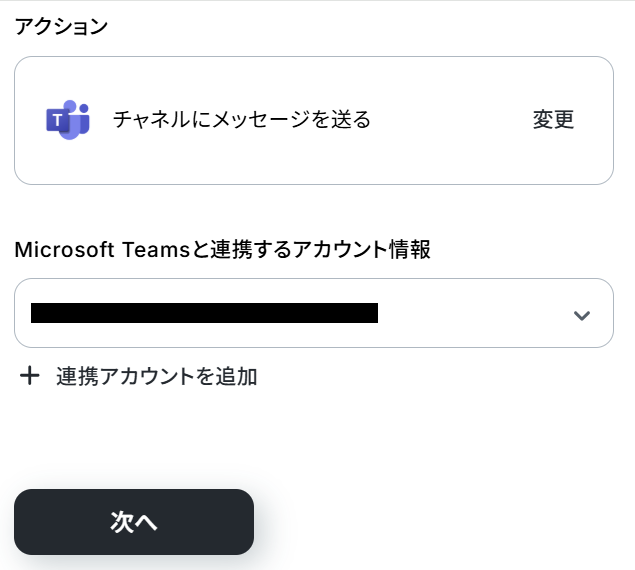
Task: Click the word Microsoft in the account label
Action: [65, 250]
